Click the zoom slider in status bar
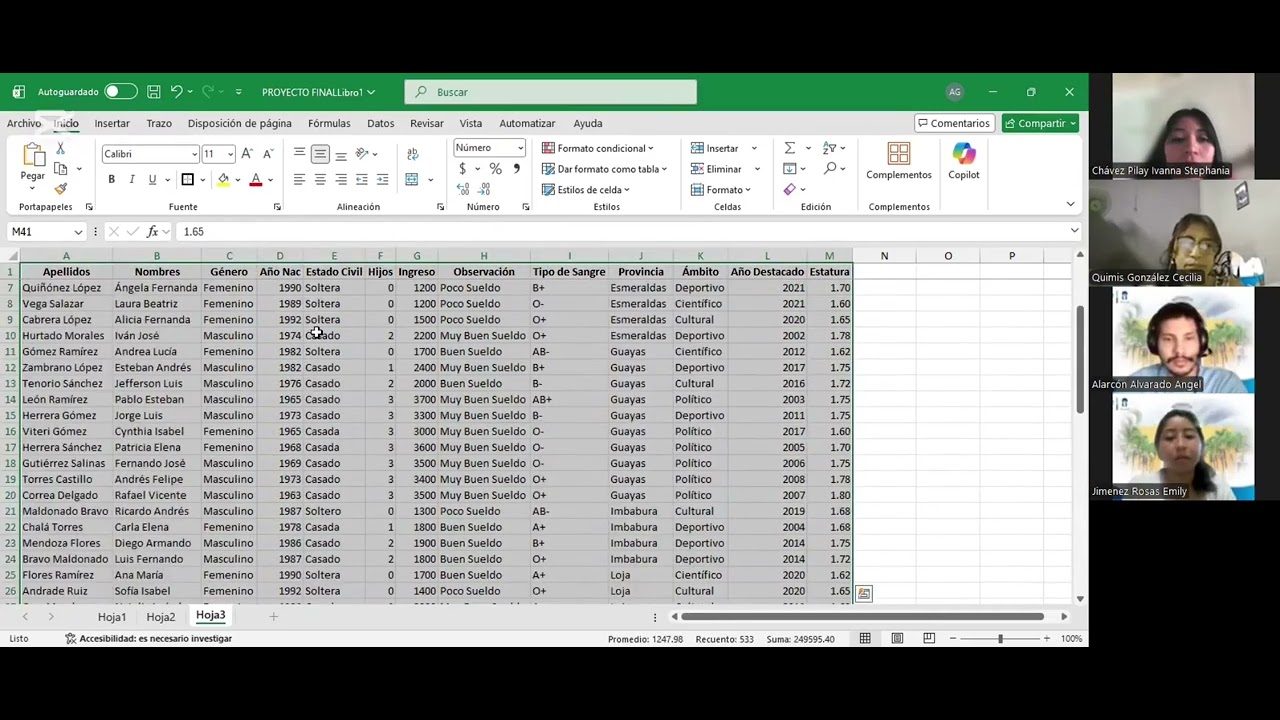 [1000, 638]
